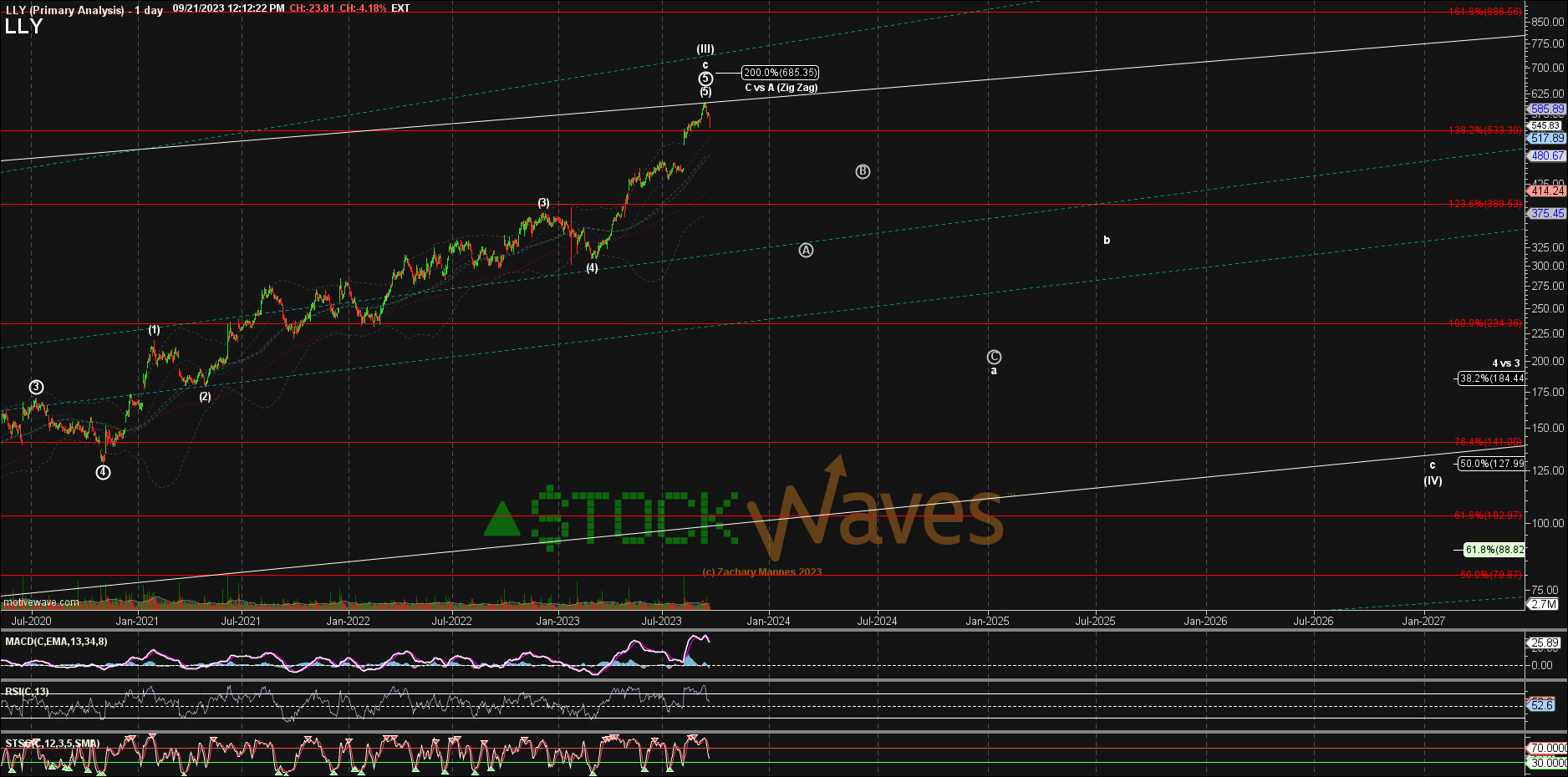Click the Jul-2026 date on time axis
Viewport: 1568px width, 777px height.
click(x=1313, y=621)
